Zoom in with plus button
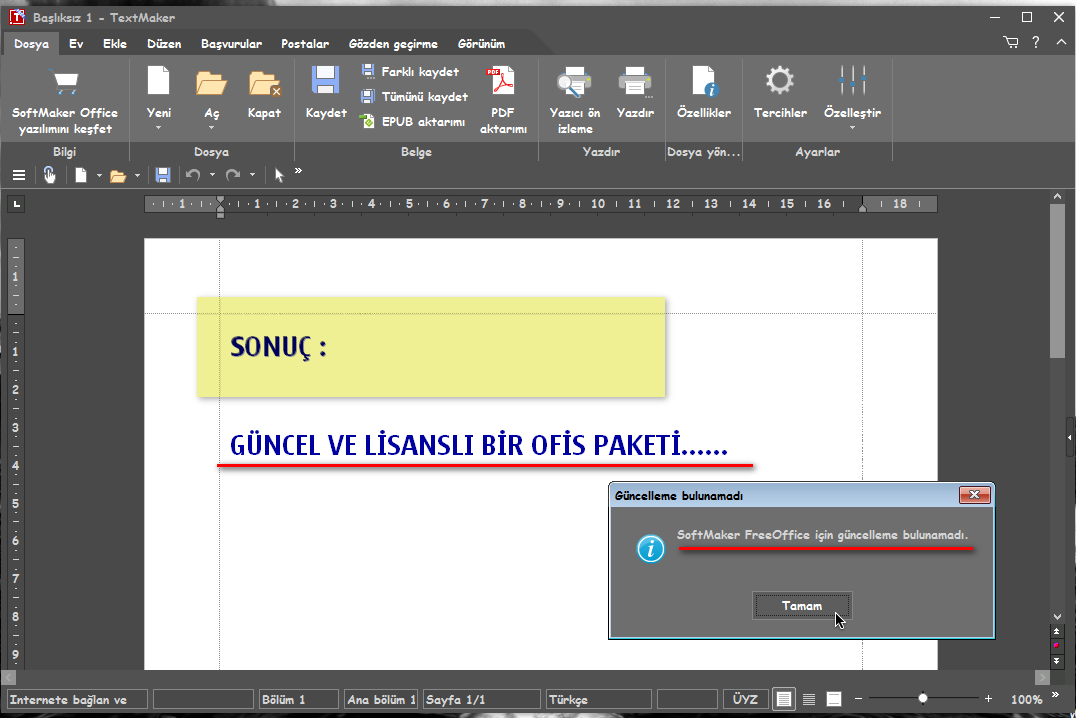 coord(988,699)
